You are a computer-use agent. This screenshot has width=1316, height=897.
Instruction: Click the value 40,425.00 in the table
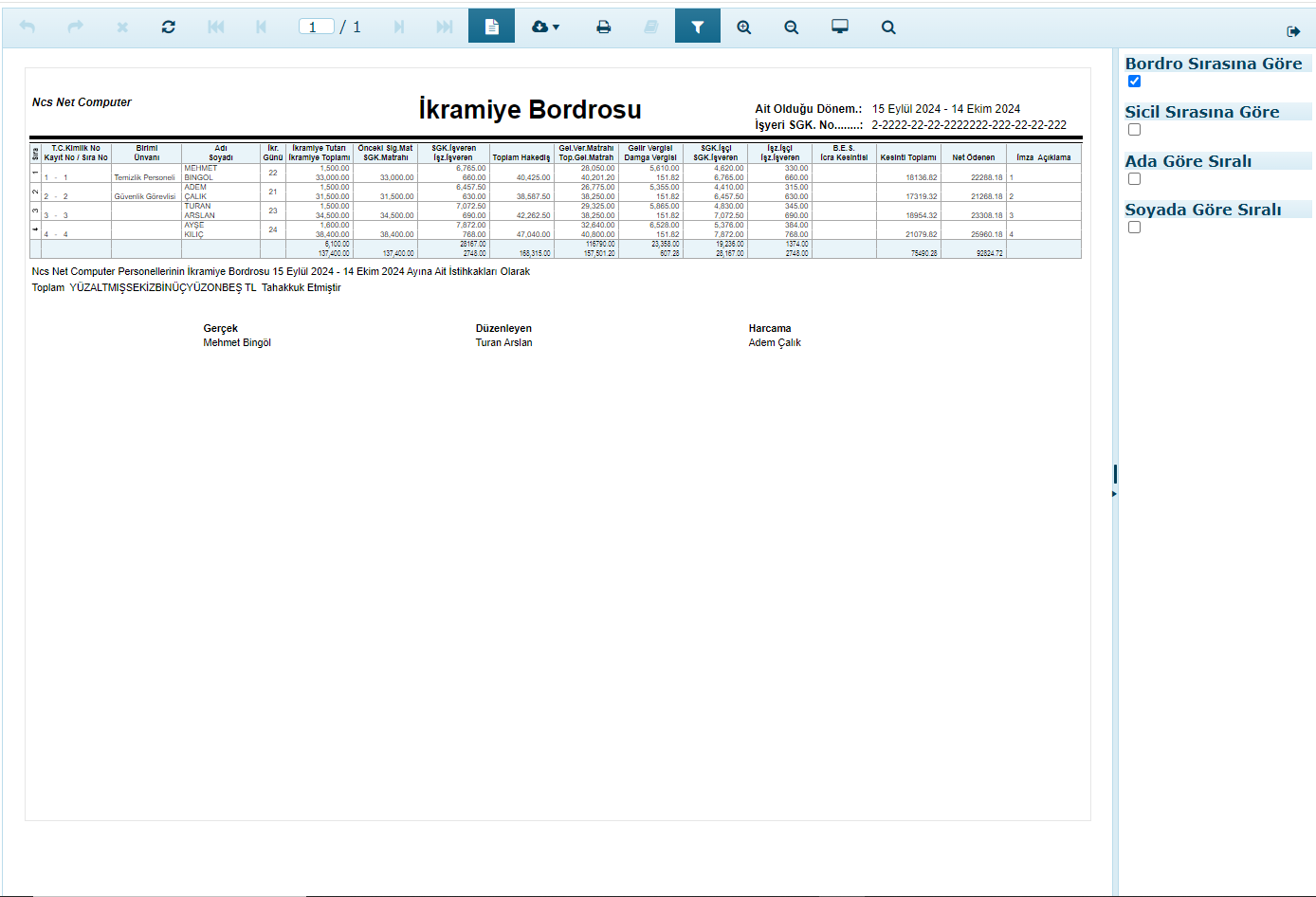coord(533,177)
